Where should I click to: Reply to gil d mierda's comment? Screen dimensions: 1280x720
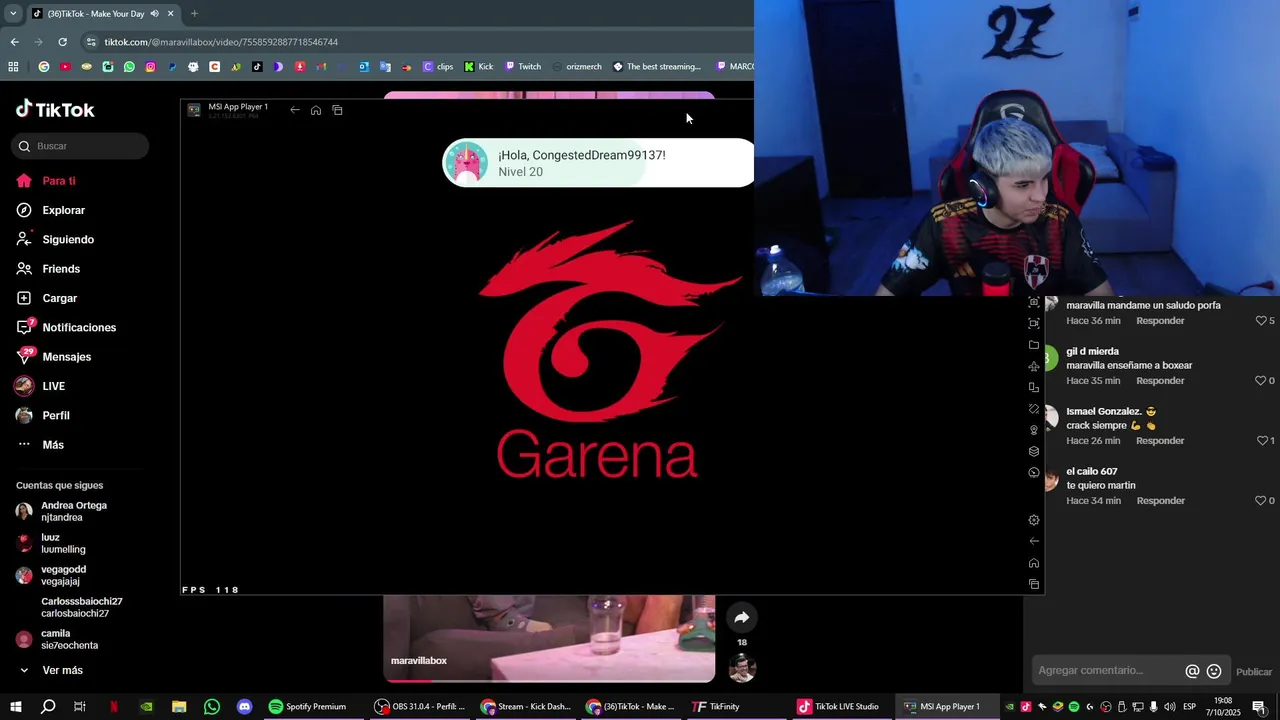[x=1160, y=381]
